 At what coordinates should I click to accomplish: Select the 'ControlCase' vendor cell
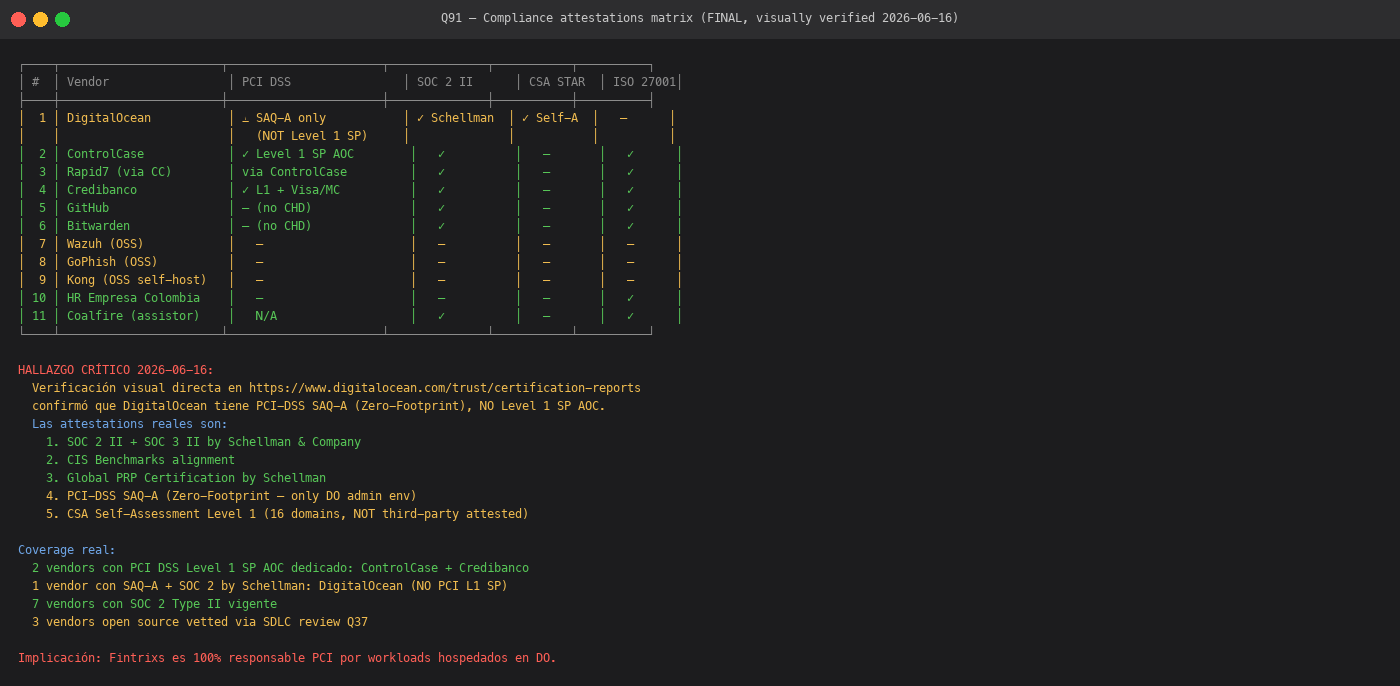[105, 154]
